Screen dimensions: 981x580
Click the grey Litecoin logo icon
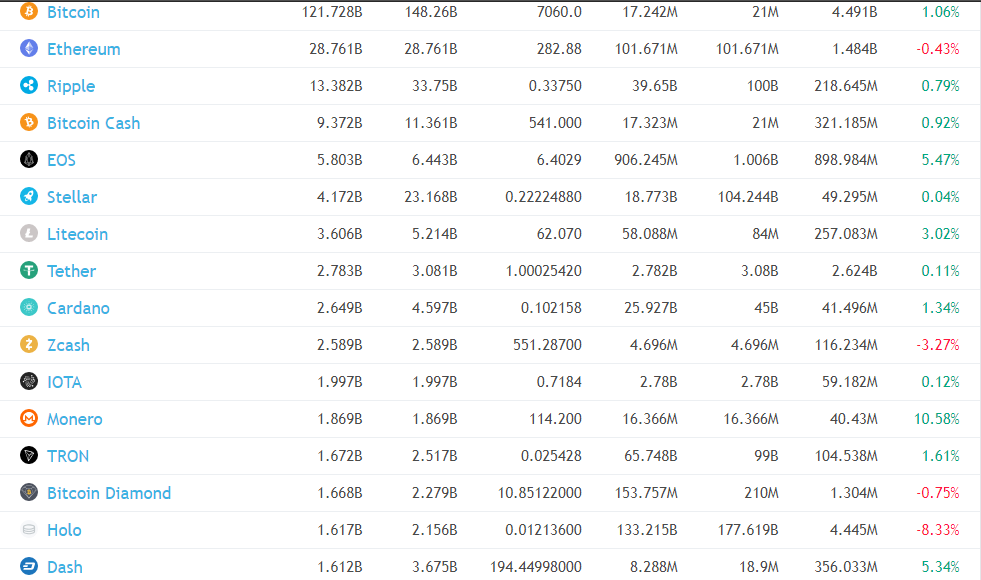[29, 234]
